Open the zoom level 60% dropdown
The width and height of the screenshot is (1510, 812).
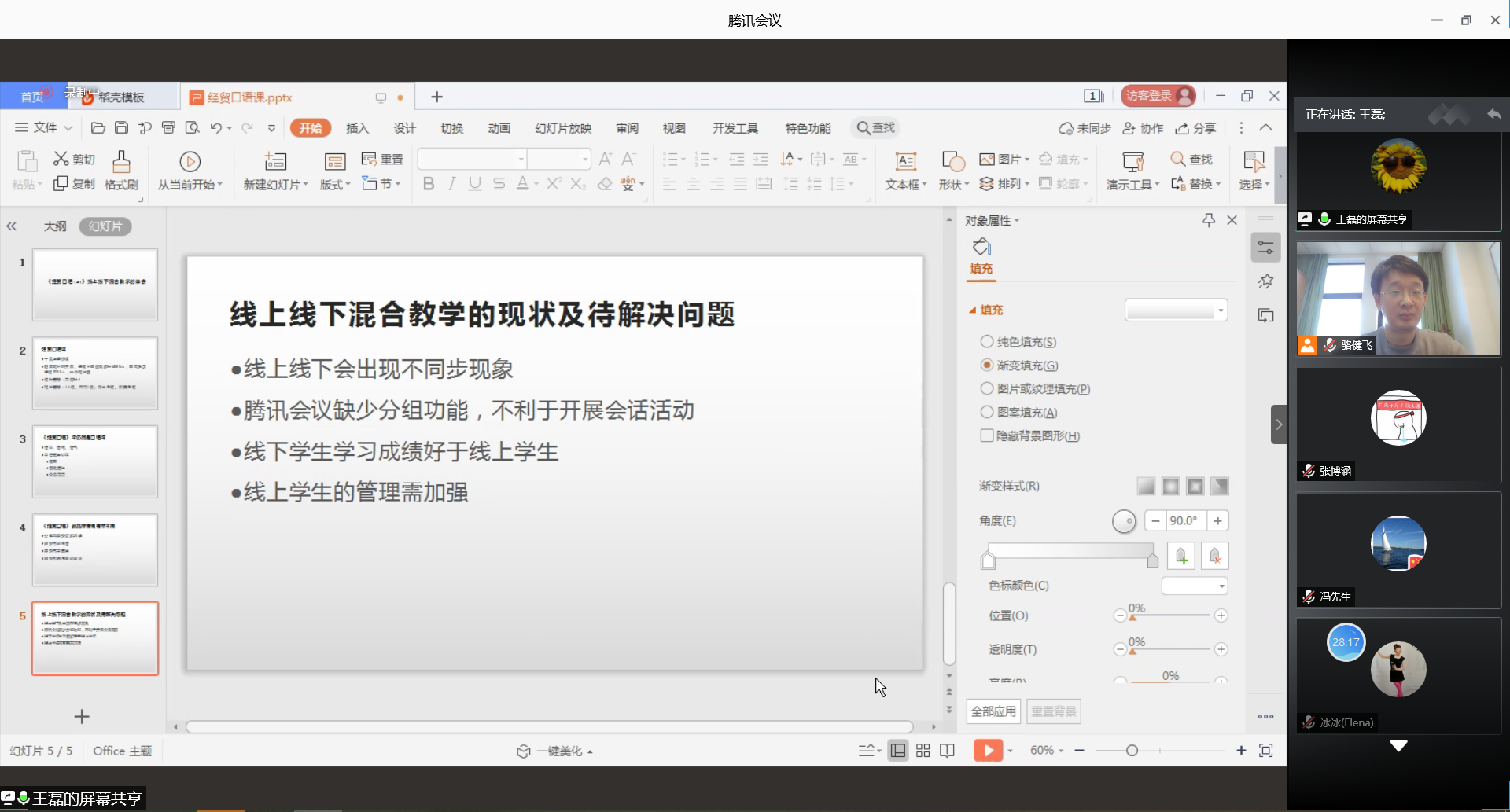click(x=1047, y=751)
